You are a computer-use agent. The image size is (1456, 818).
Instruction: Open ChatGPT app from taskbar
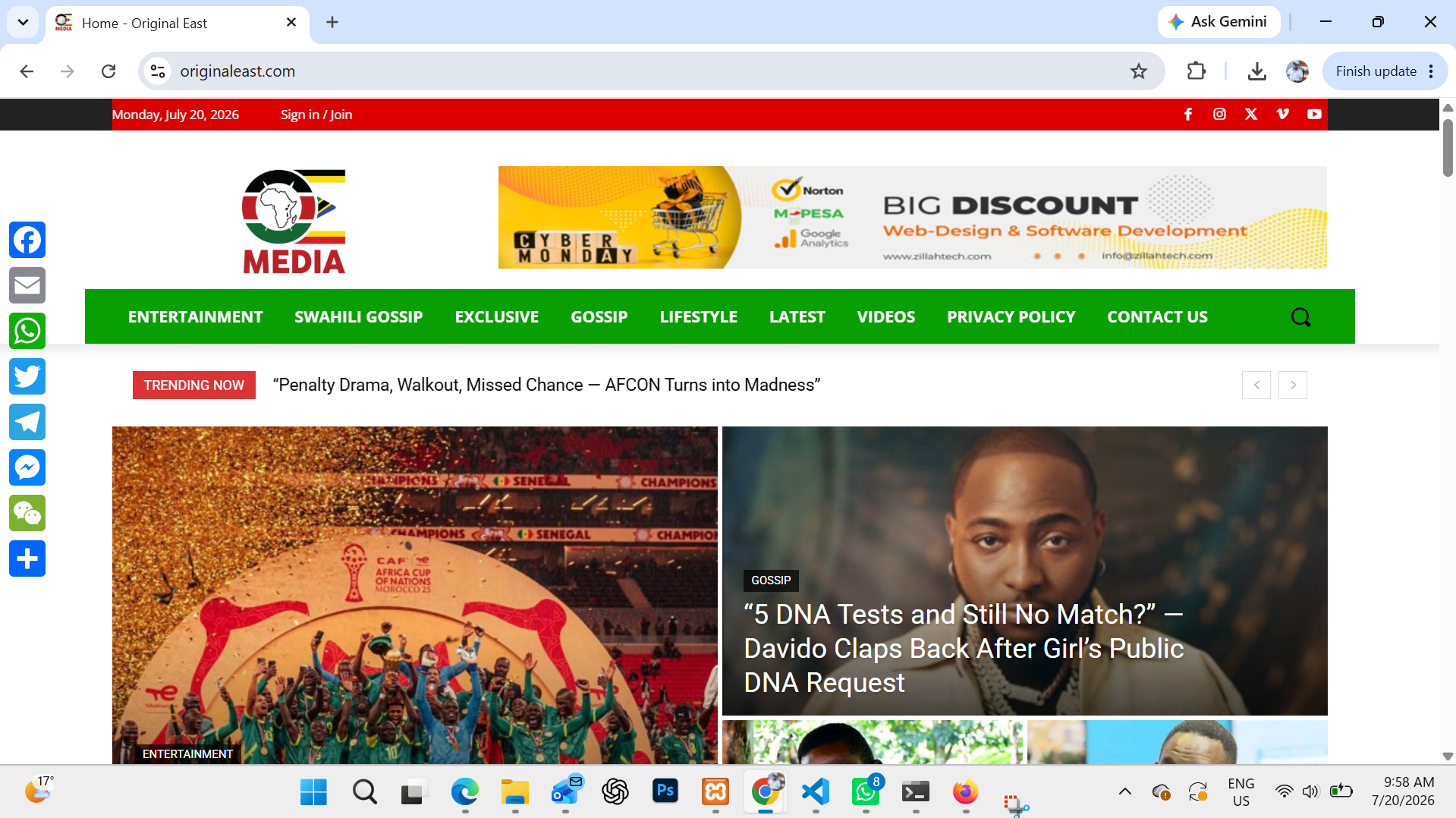coord(615,792)
